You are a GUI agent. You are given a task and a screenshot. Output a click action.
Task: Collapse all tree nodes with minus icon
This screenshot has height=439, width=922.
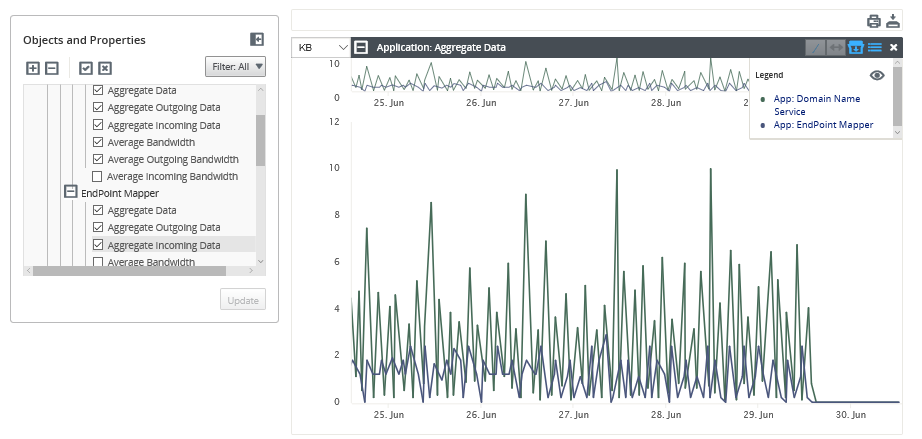[52, 68]
